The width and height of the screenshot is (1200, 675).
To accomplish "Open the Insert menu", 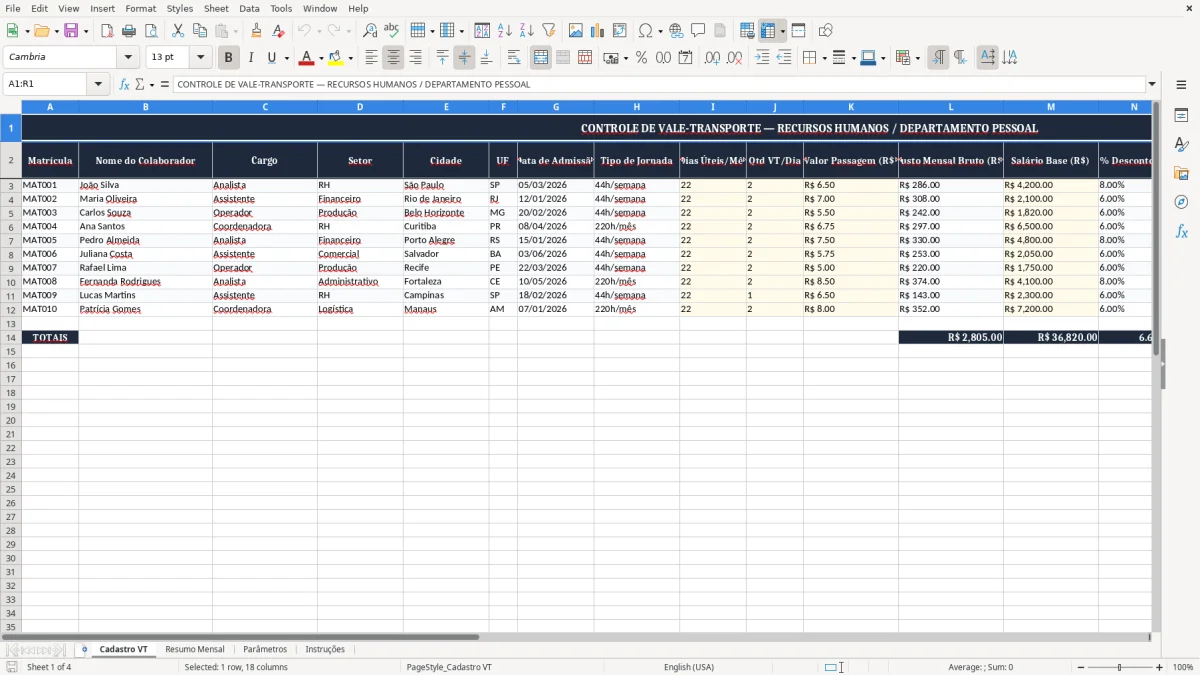I will 102,8.
